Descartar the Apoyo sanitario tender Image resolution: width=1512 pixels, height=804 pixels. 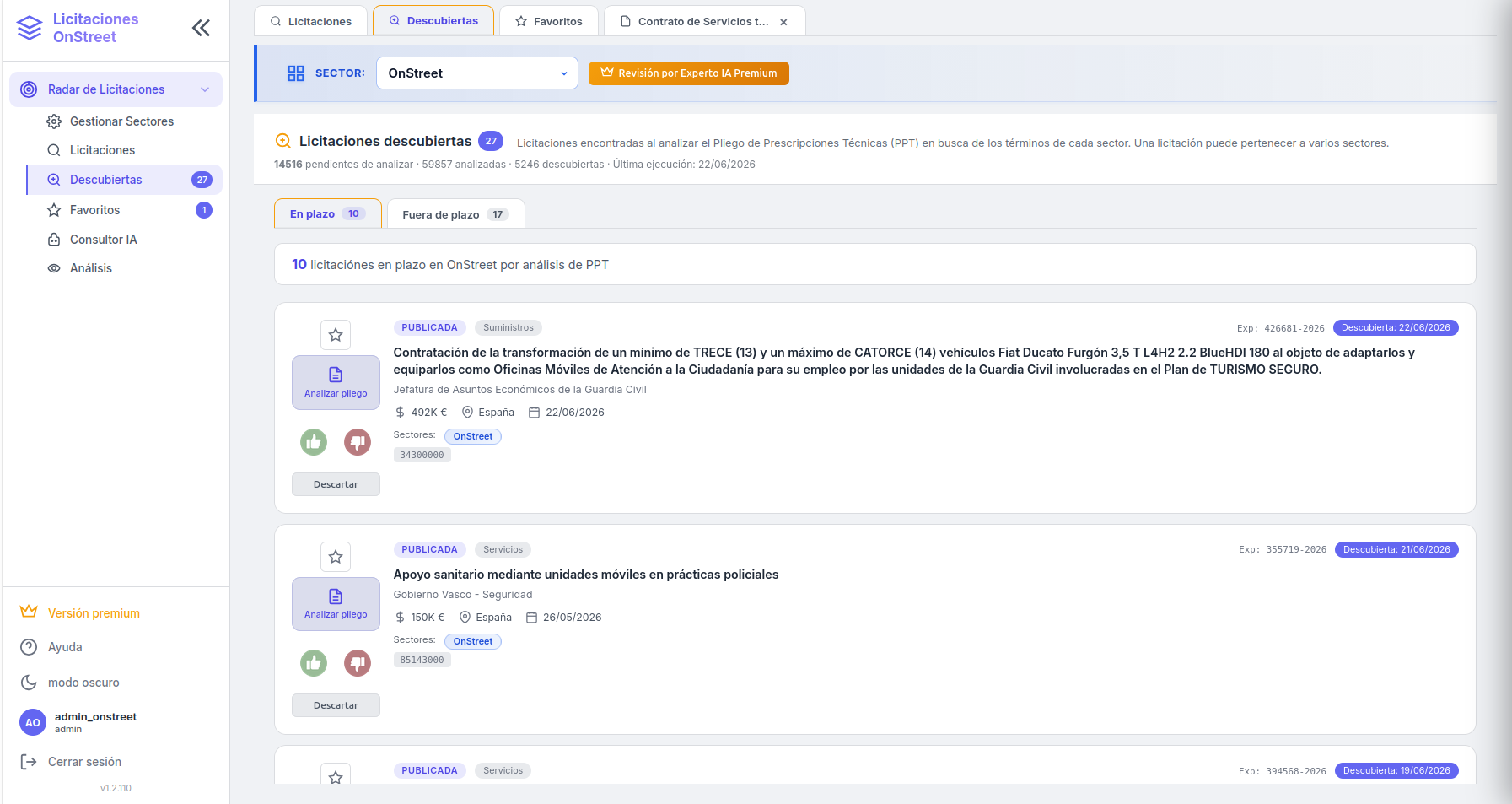point(336,705)
